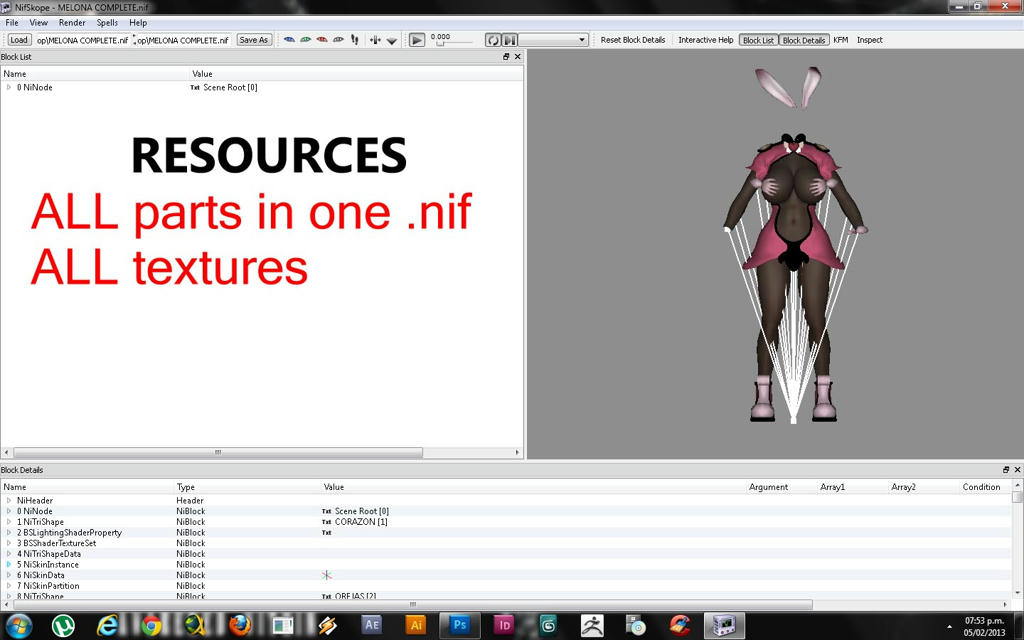Screen dimensions: 1024x640
Task: Click the Load button
Action: click(19, 40)
